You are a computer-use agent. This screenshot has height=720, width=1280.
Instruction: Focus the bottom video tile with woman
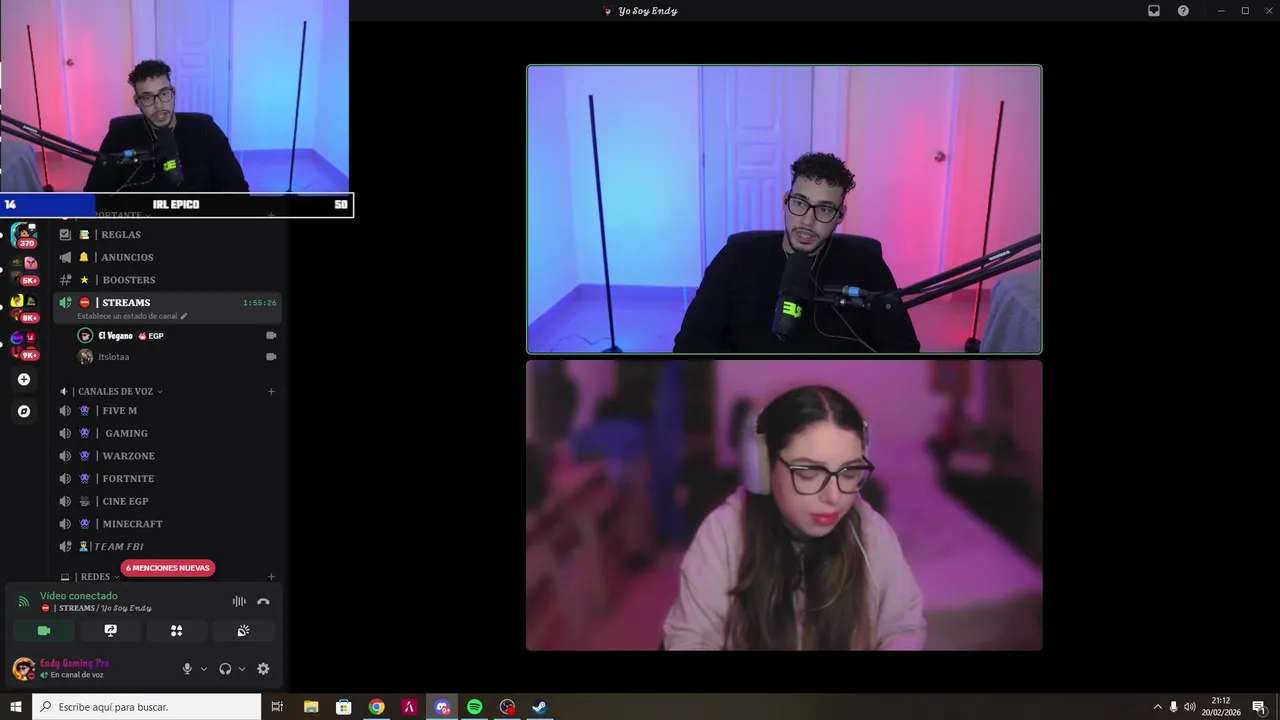[x=784, y=506]
